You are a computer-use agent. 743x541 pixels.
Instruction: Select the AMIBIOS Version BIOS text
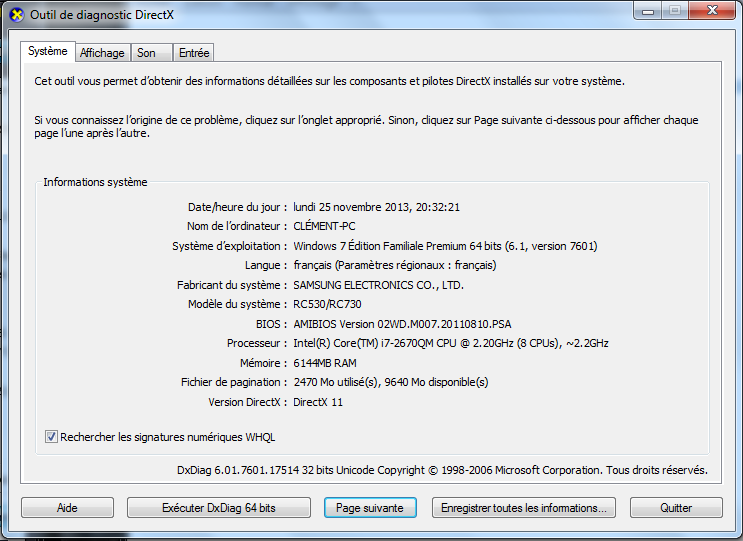402,324
